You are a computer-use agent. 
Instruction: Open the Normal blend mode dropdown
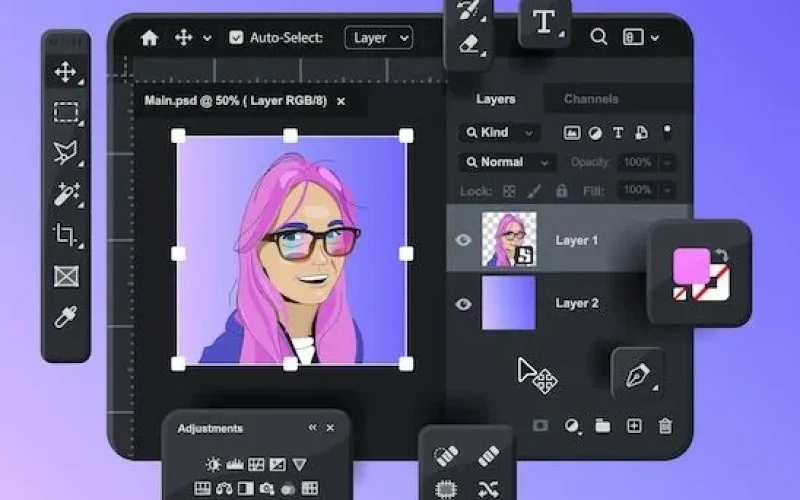(507, 162)
